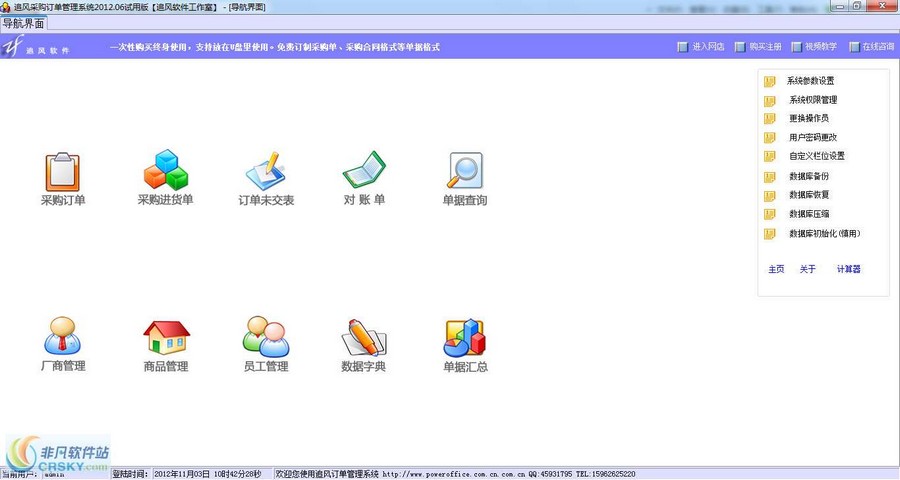The image size is (900, 480).
Task: Click the admin user field in status bar
Action: pyautogui.click(x=76, y=474)
